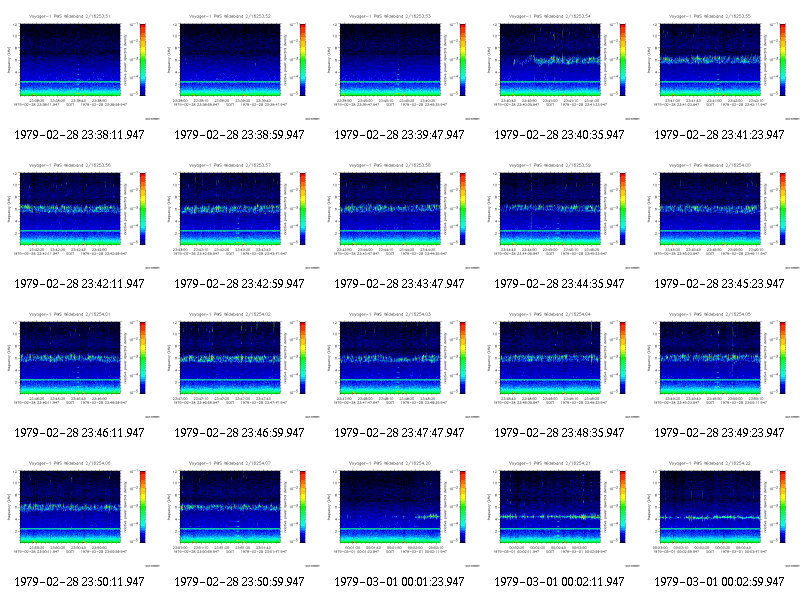The image size is (800, 596).
Task: Click the caption 1979-02-28 23:40:35.947
Action: [x=559, y=135]
